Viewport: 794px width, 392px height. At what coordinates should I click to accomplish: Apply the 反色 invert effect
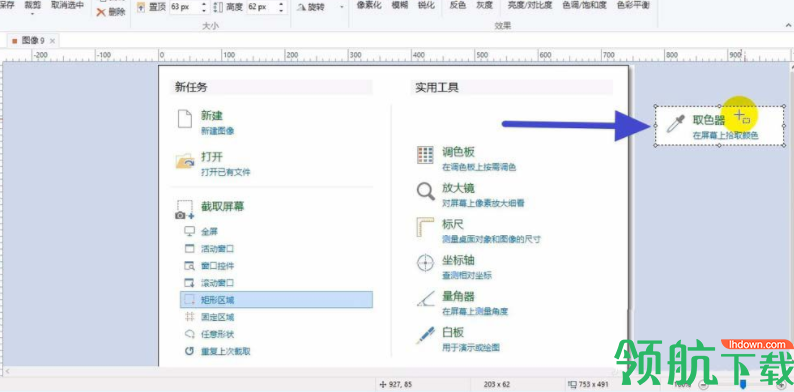(x=457, y=6)
